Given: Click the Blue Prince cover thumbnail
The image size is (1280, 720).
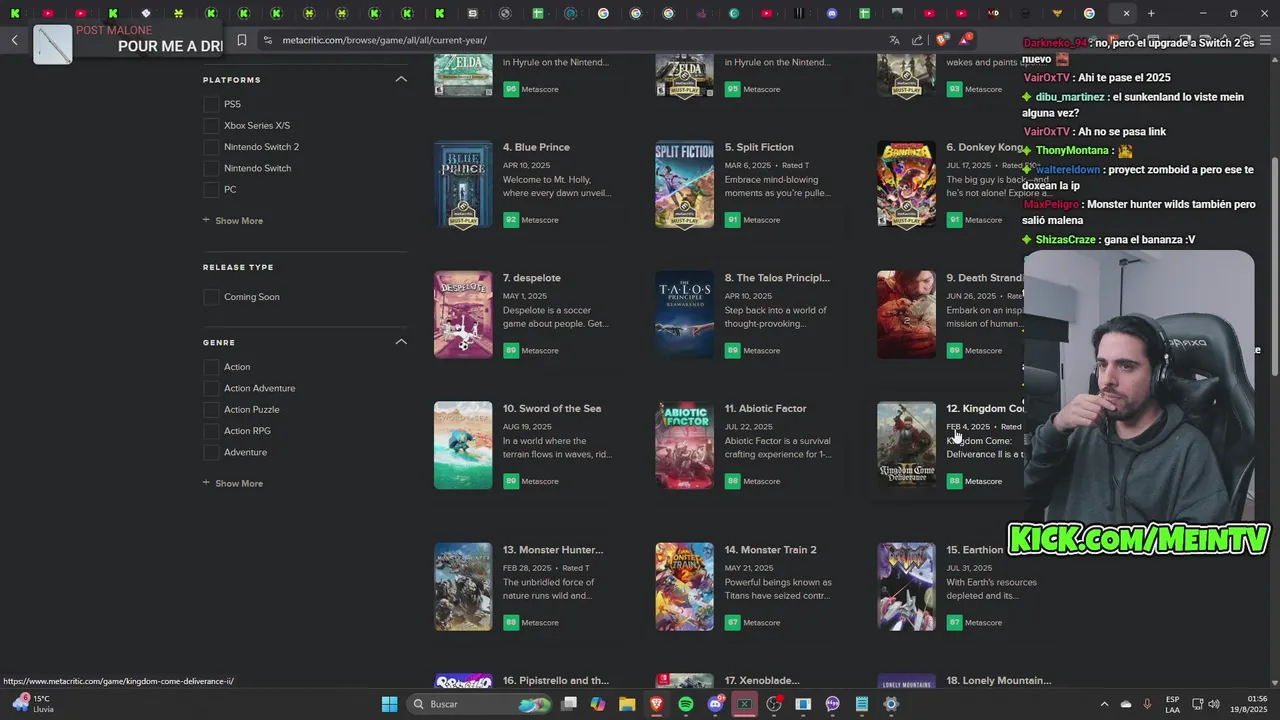Looking at the screenshot, I should [463, 184].
